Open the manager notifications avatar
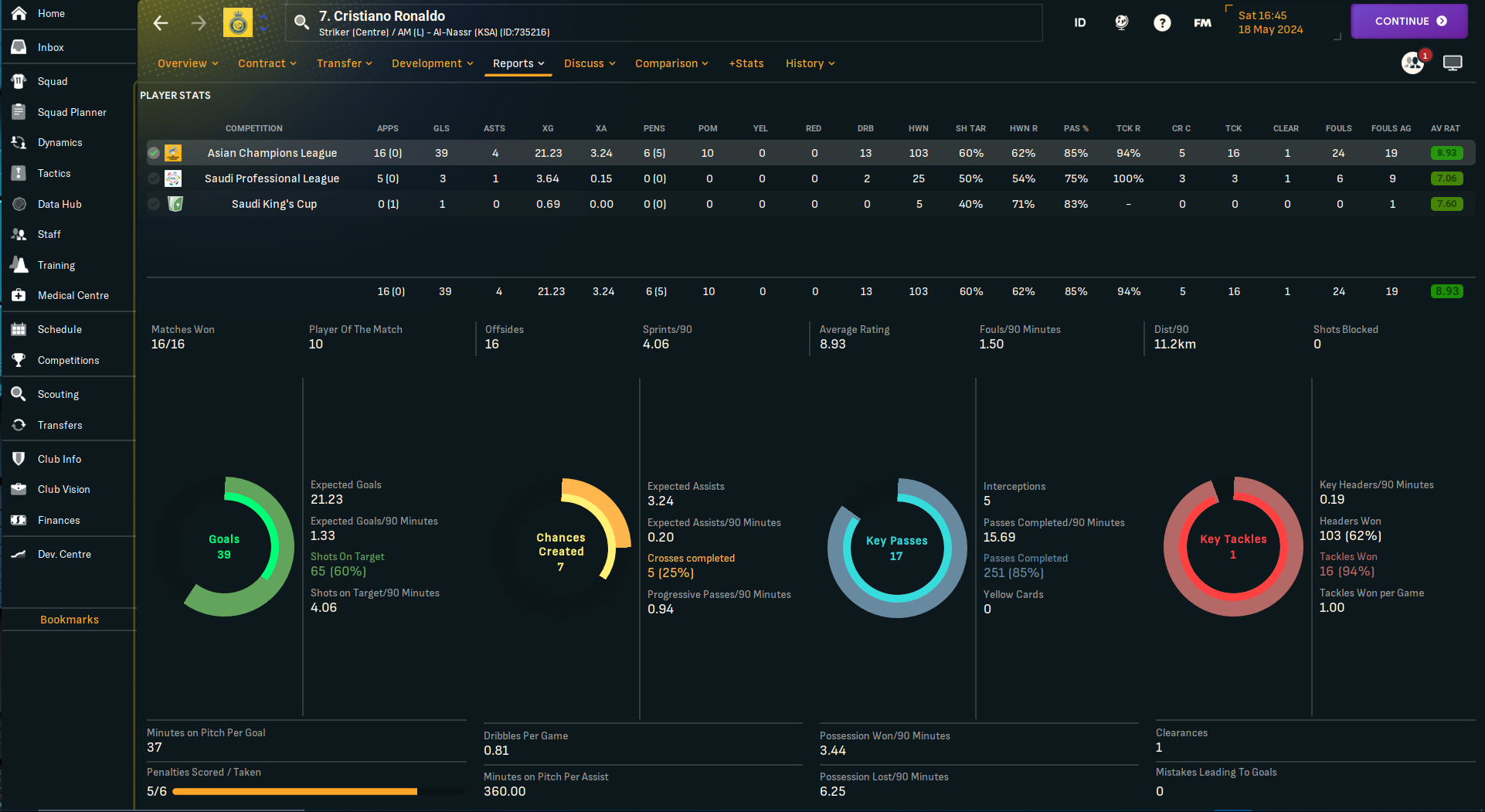1485x812 pixels. tap(1414, 63)
